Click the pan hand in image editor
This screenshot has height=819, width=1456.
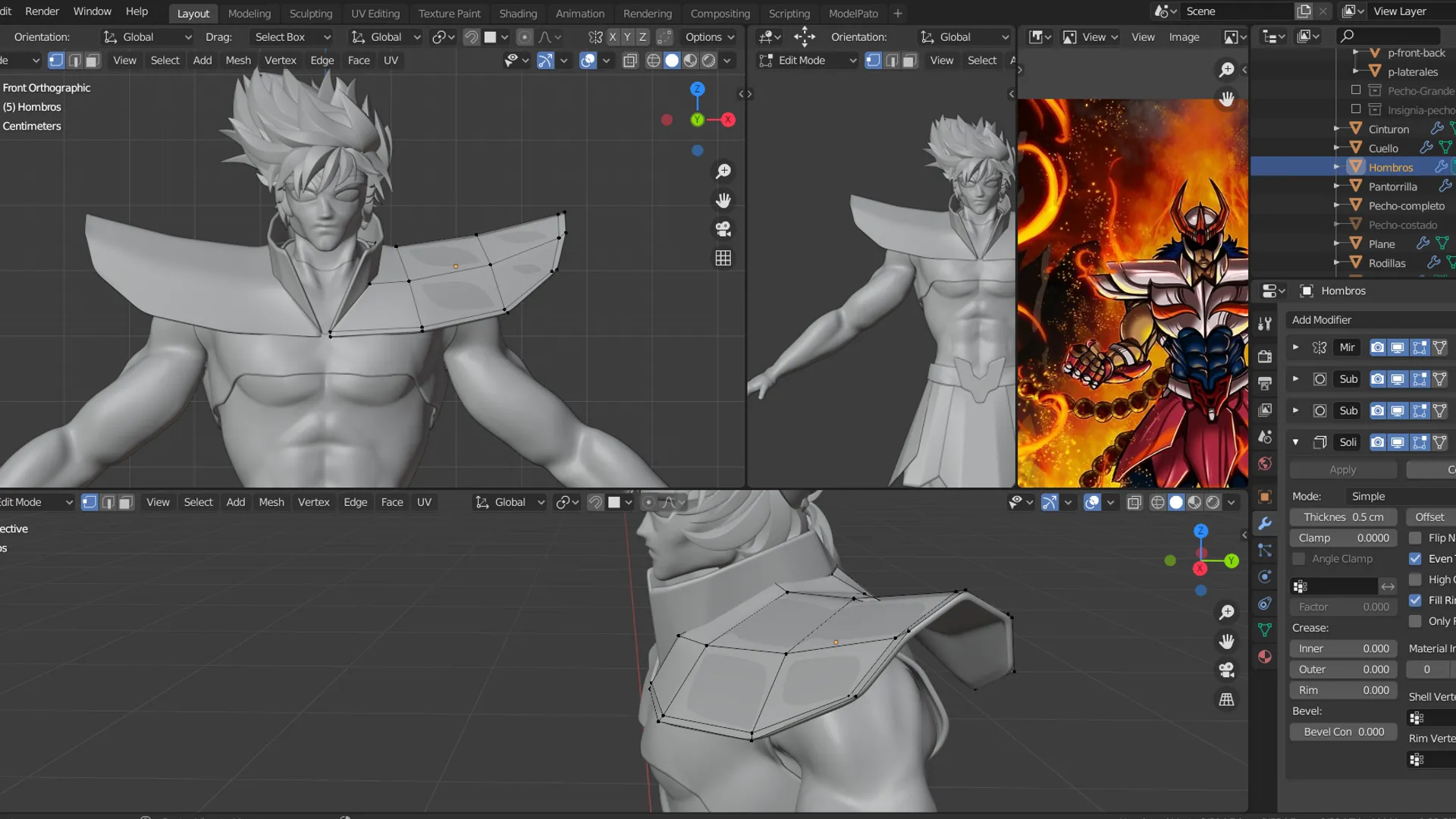(x=1226, y=99)
